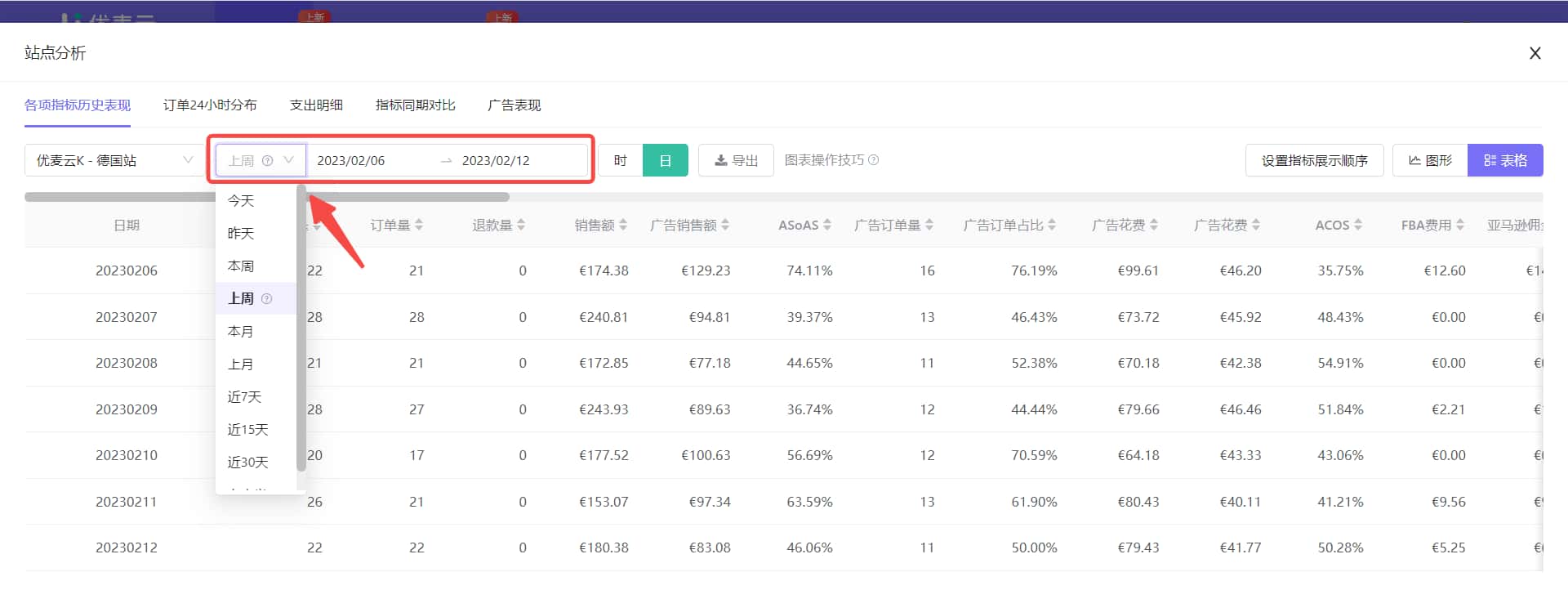Sort by ASoAS column sort icon

[x=827, y=225]
